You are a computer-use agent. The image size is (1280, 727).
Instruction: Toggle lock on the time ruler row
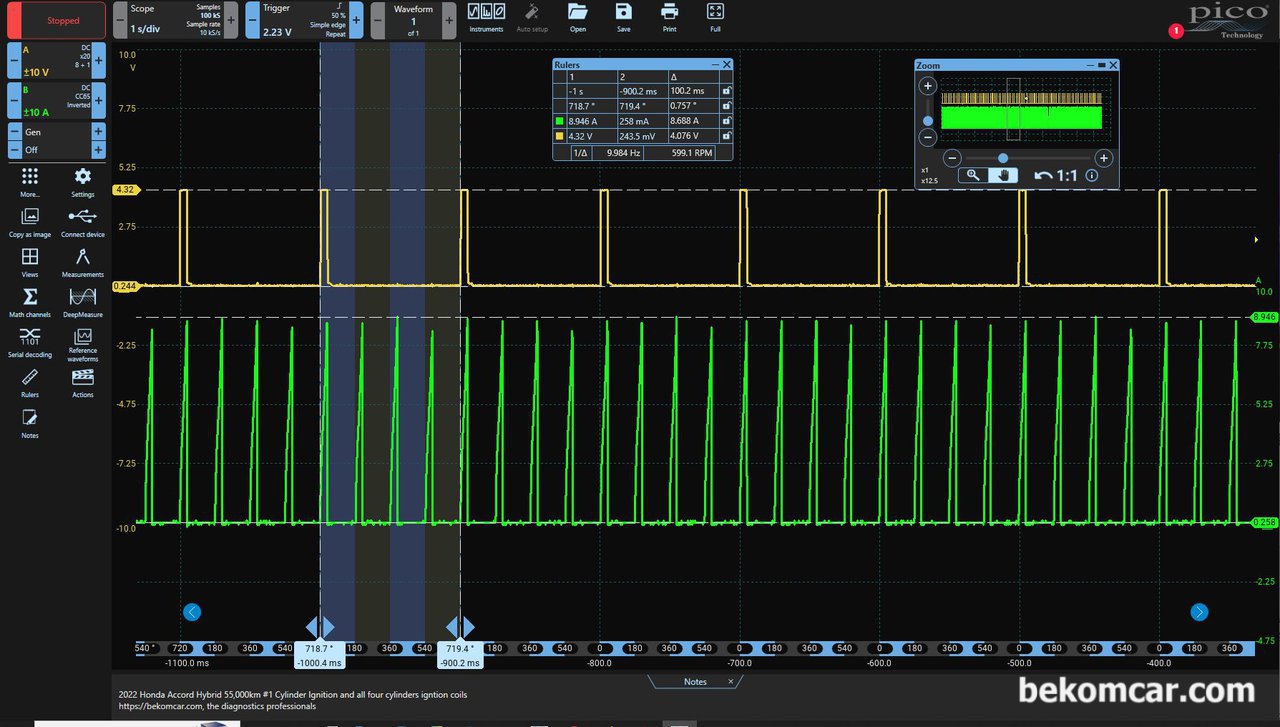click(725, 91)
